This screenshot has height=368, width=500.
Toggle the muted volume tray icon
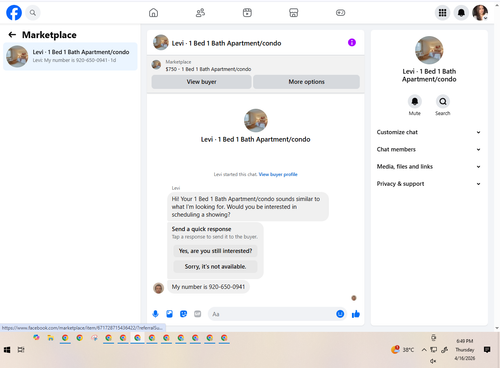point(433,361)
